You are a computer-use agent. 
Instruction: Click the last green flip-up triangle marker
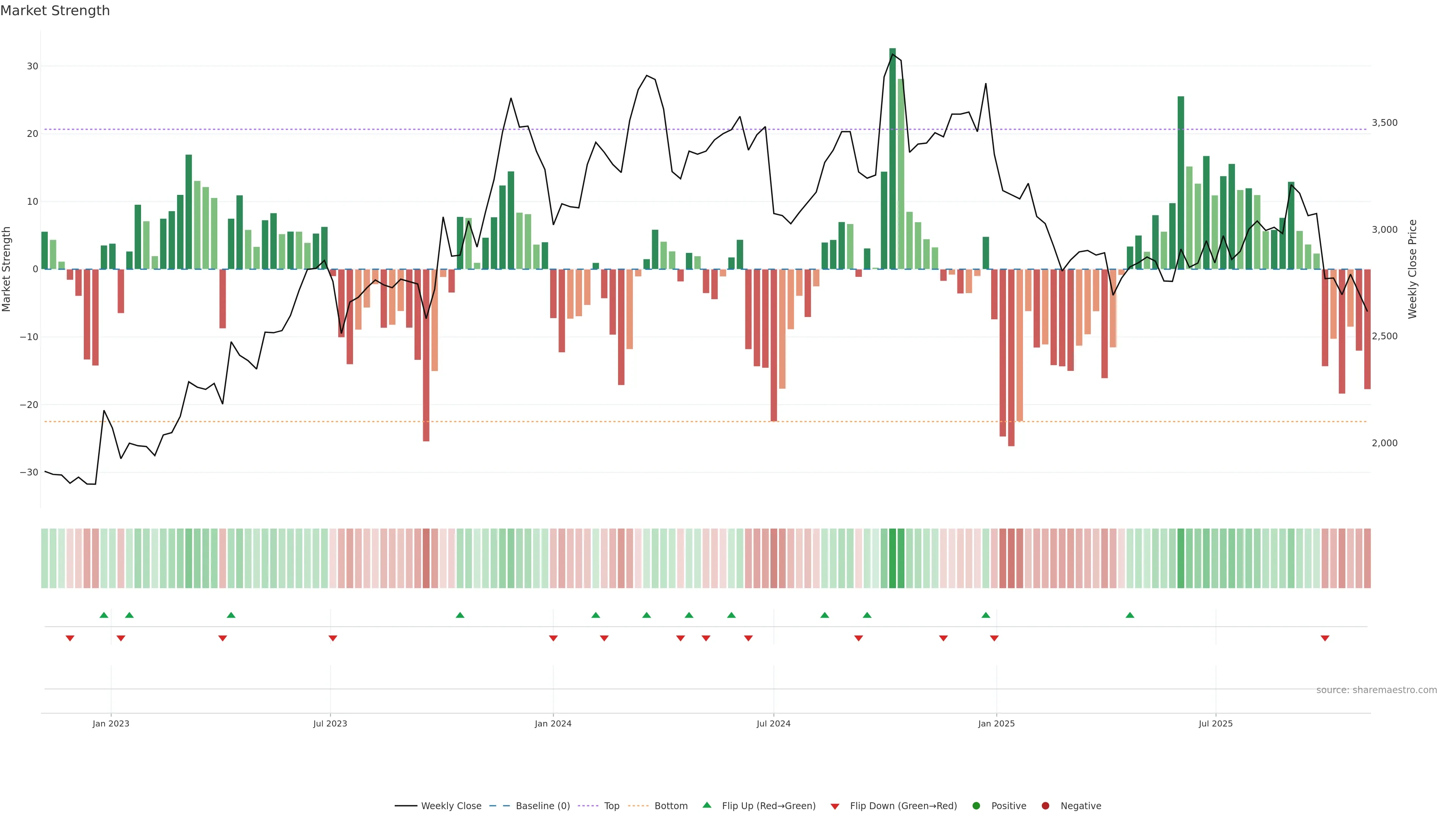tap(1130, 615)
